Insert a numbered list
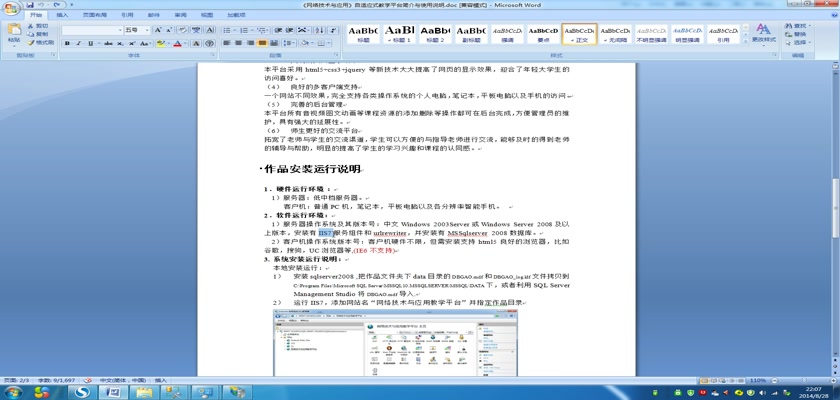Image resolution: width=840 pixels, height=400 pixels. (246, 31)
